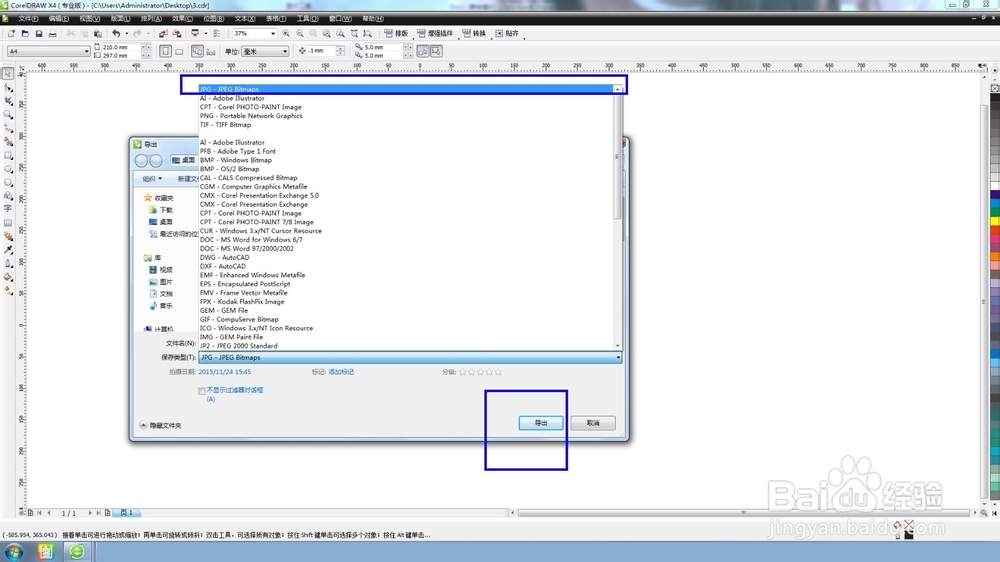Pick the yellow swatch in color palette

coord(995,221)
